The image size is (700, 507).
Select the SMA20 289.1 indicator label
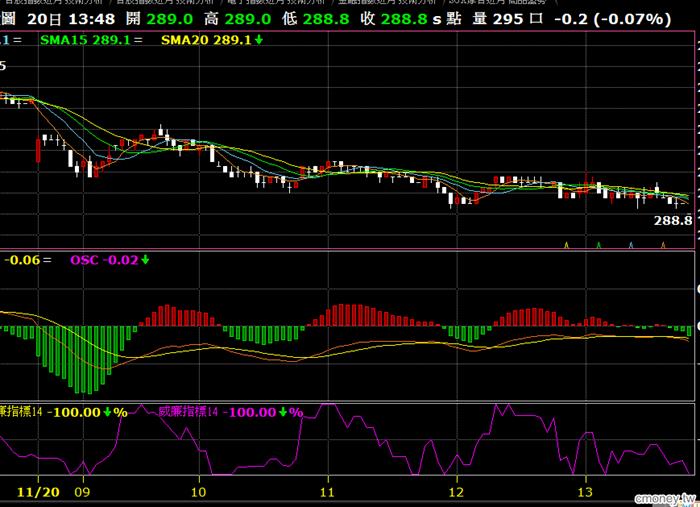pos(203,40)
